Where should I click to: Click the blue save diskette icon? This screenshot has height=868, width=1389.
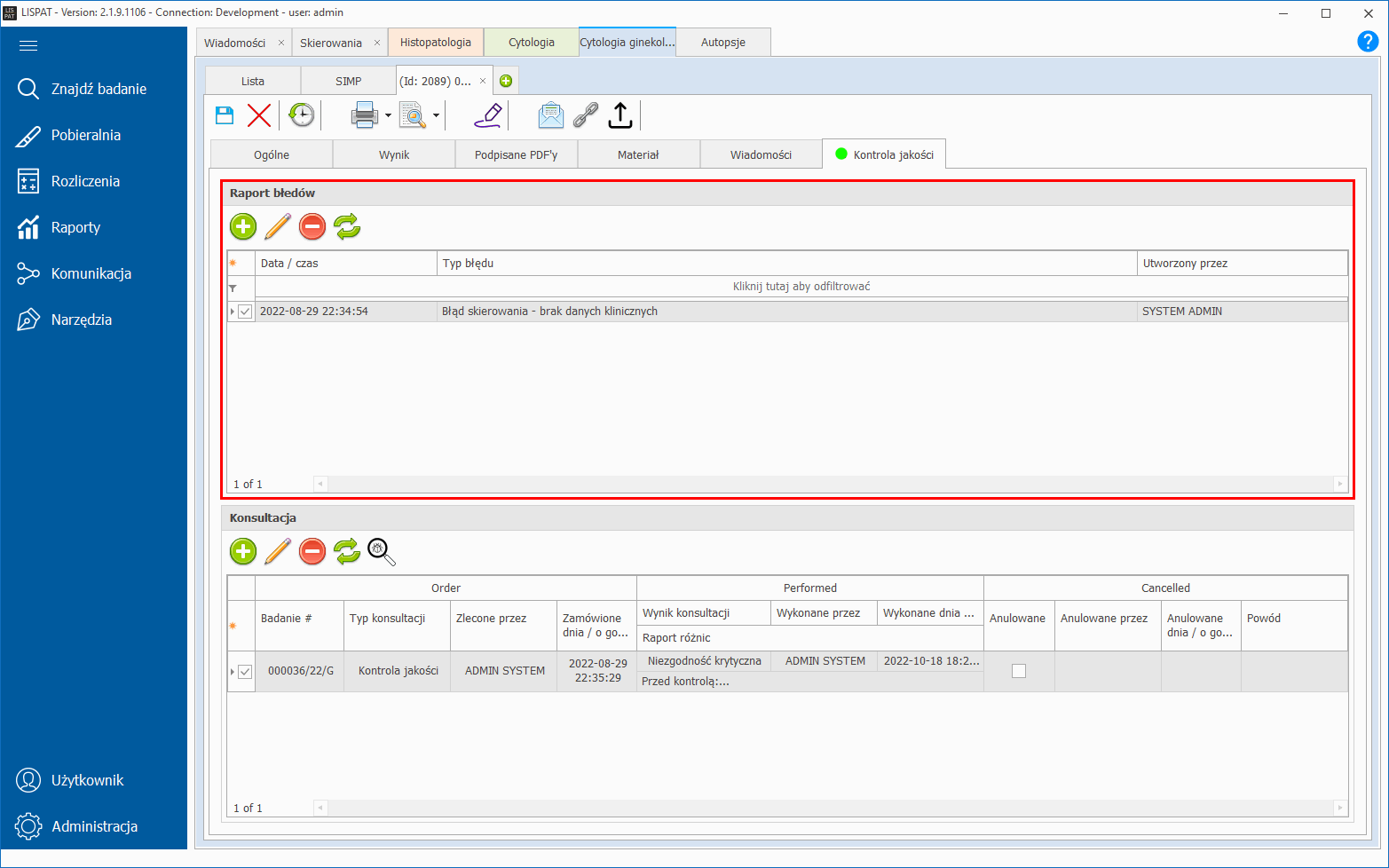225,115
